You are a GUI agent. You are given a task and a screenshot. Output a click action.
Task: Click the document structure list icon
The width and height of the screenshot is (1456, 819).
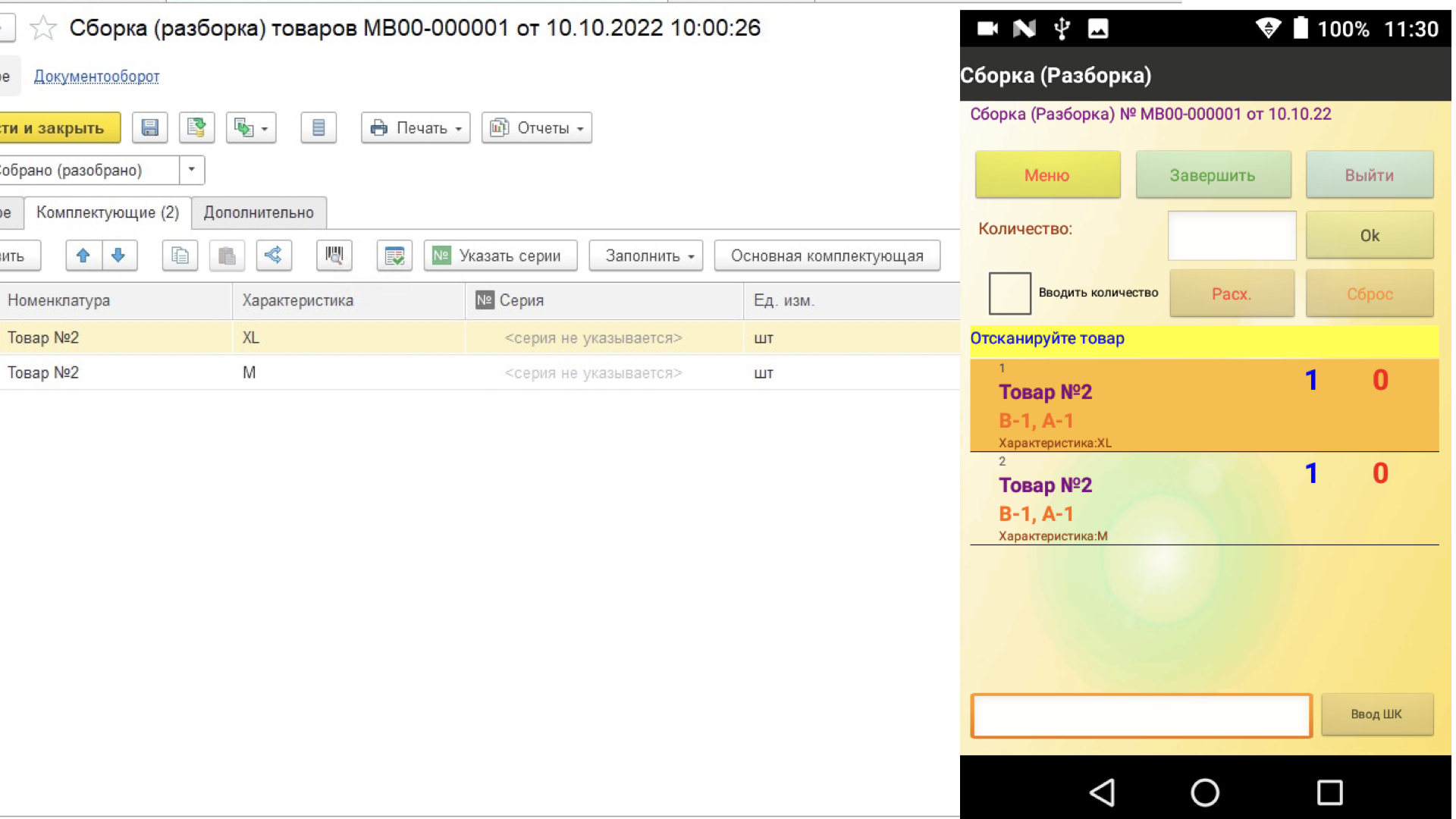pos(318,127)
